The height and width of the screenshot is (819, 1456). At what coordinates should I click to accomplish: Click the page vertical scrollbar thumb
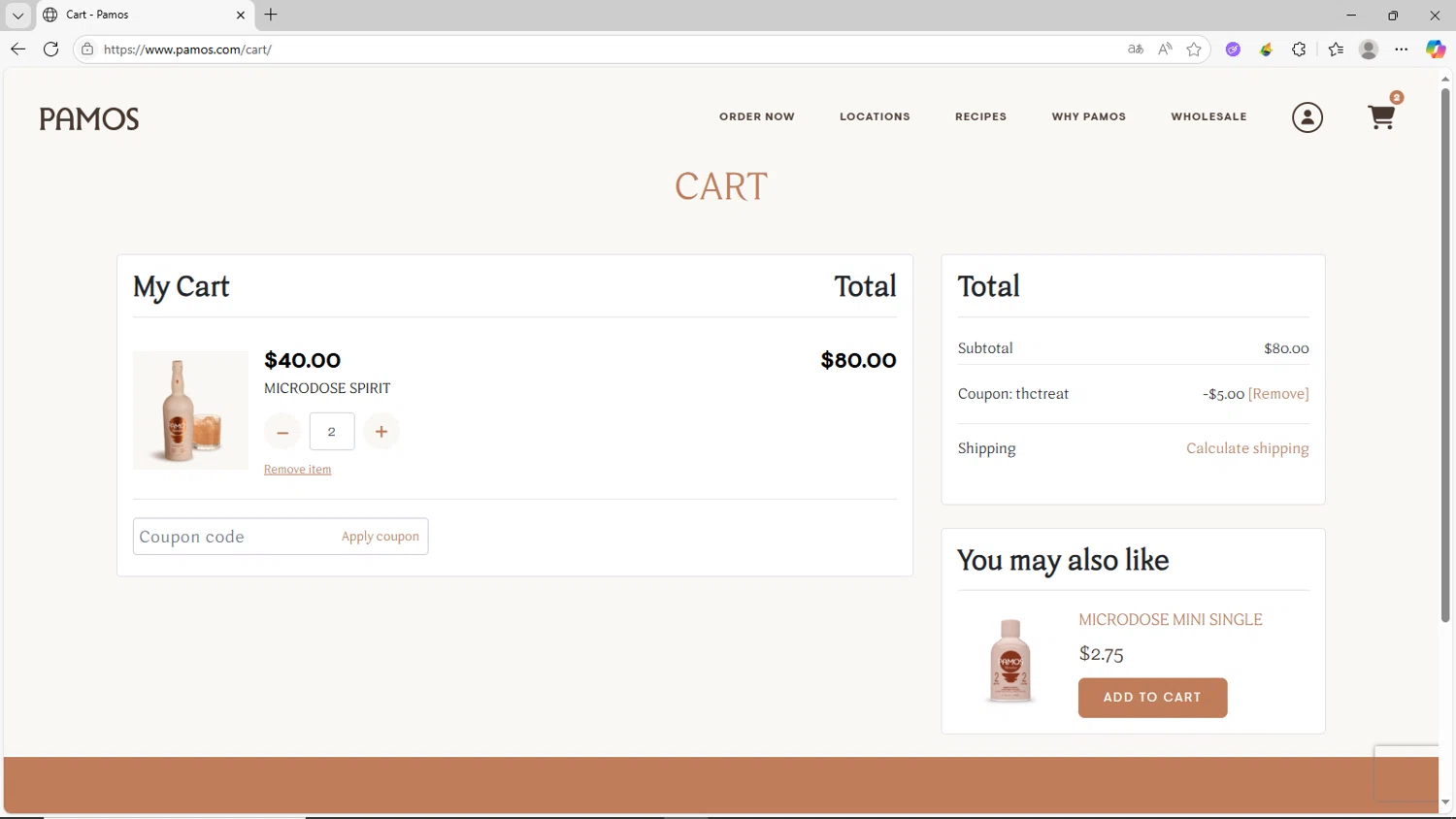pos(1445,355)
